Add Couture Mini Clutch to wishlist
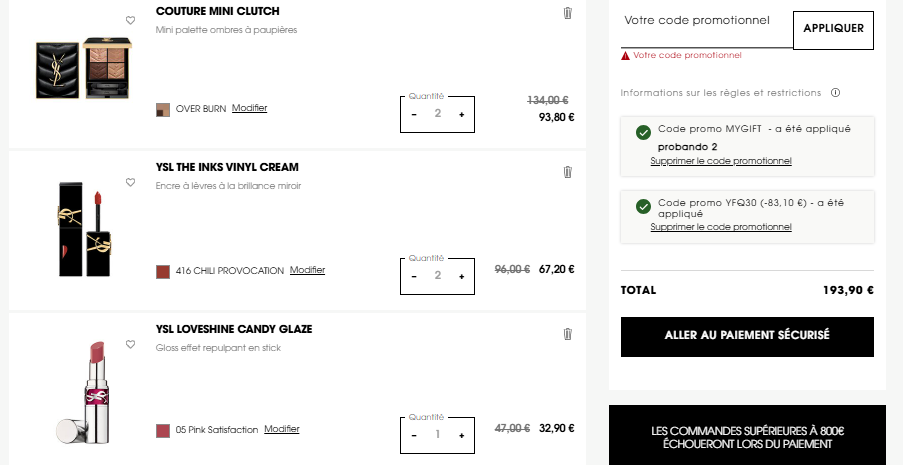The image size is (903, 465). point(130,20)
